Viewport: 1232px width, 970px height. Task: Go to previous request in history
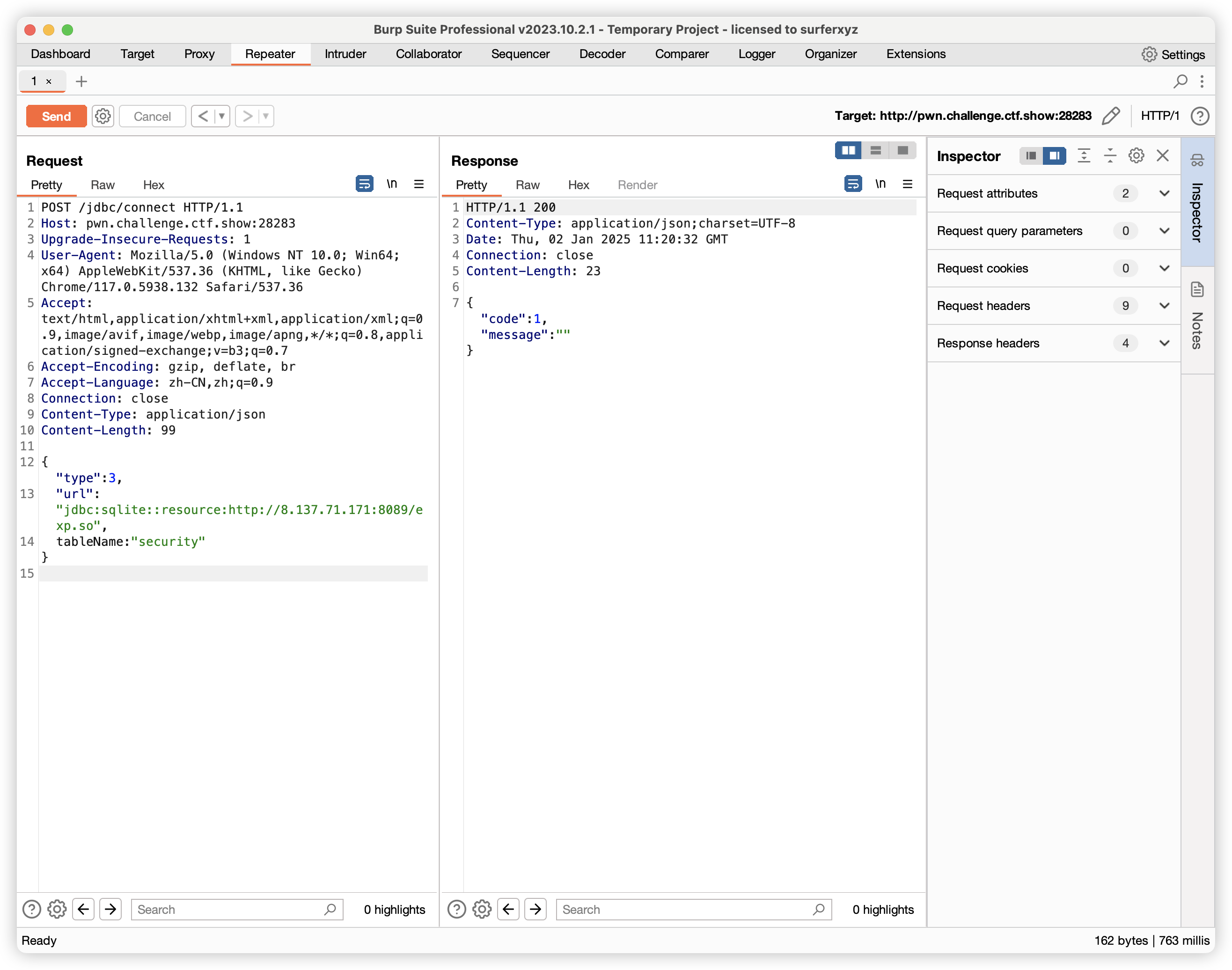click(x=203, y=117)
